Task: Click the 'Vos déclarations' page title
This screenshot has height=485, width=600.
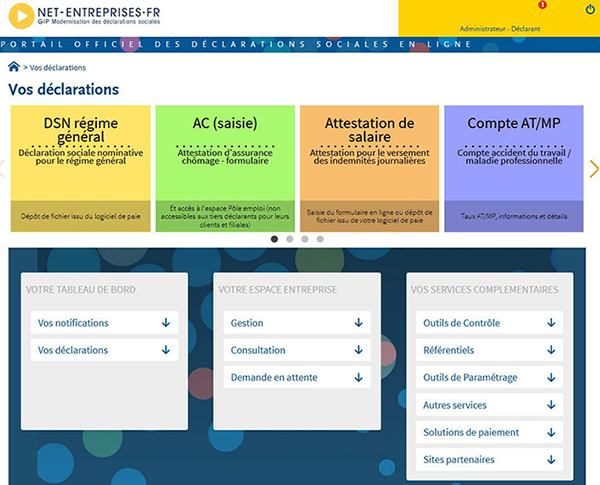Action: coord(64,89)
